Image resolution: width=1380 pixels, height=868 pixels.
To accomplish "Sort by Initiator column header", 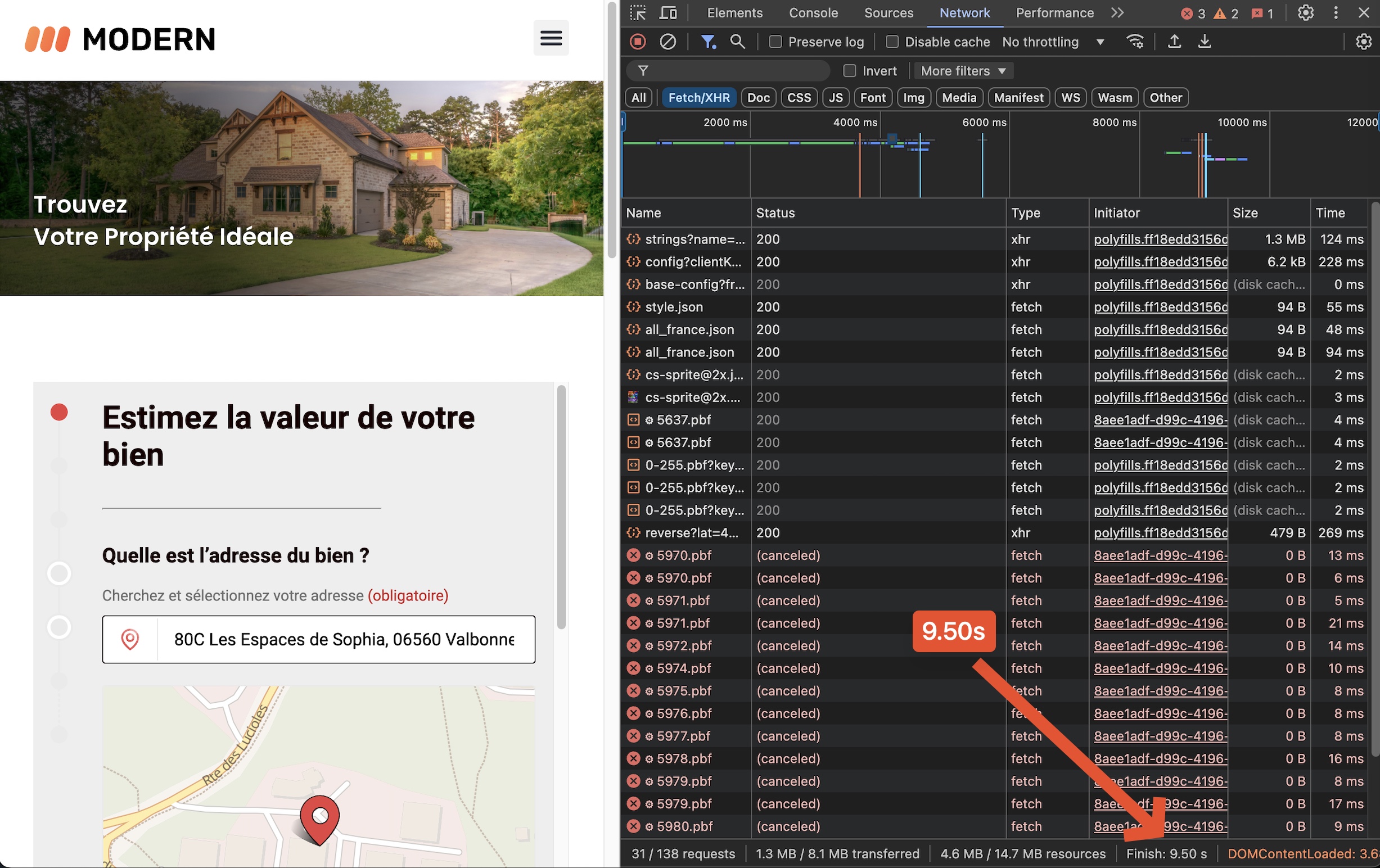I will click(1158, 213).
